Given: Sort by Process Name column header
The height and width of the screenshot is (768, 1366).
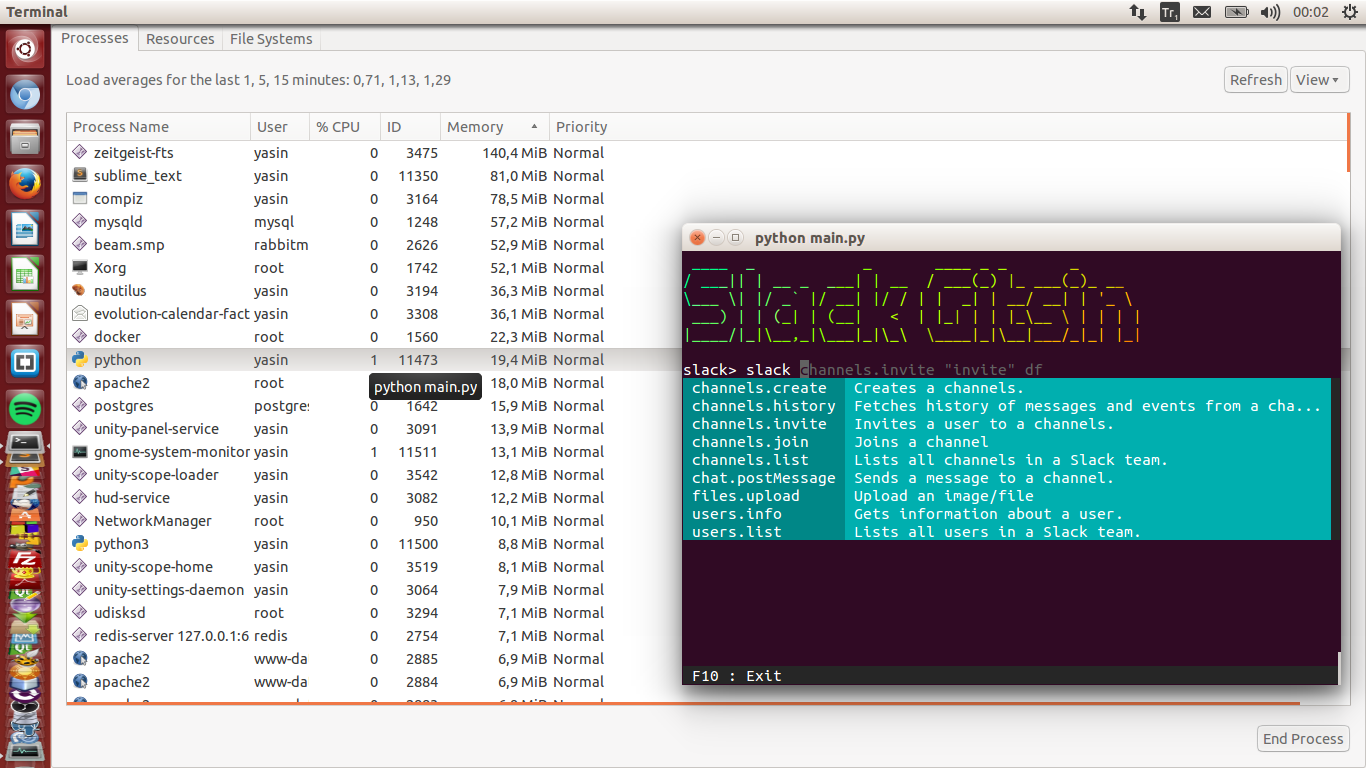Looking at the screenshot, I should pyautogui.click(x=159, y=127).
